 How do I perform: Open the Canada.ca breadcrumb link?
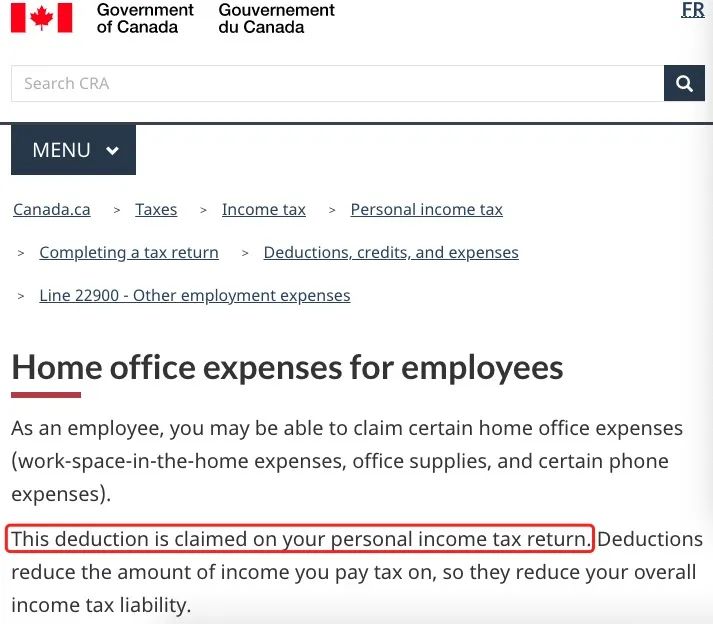(52, 210)
